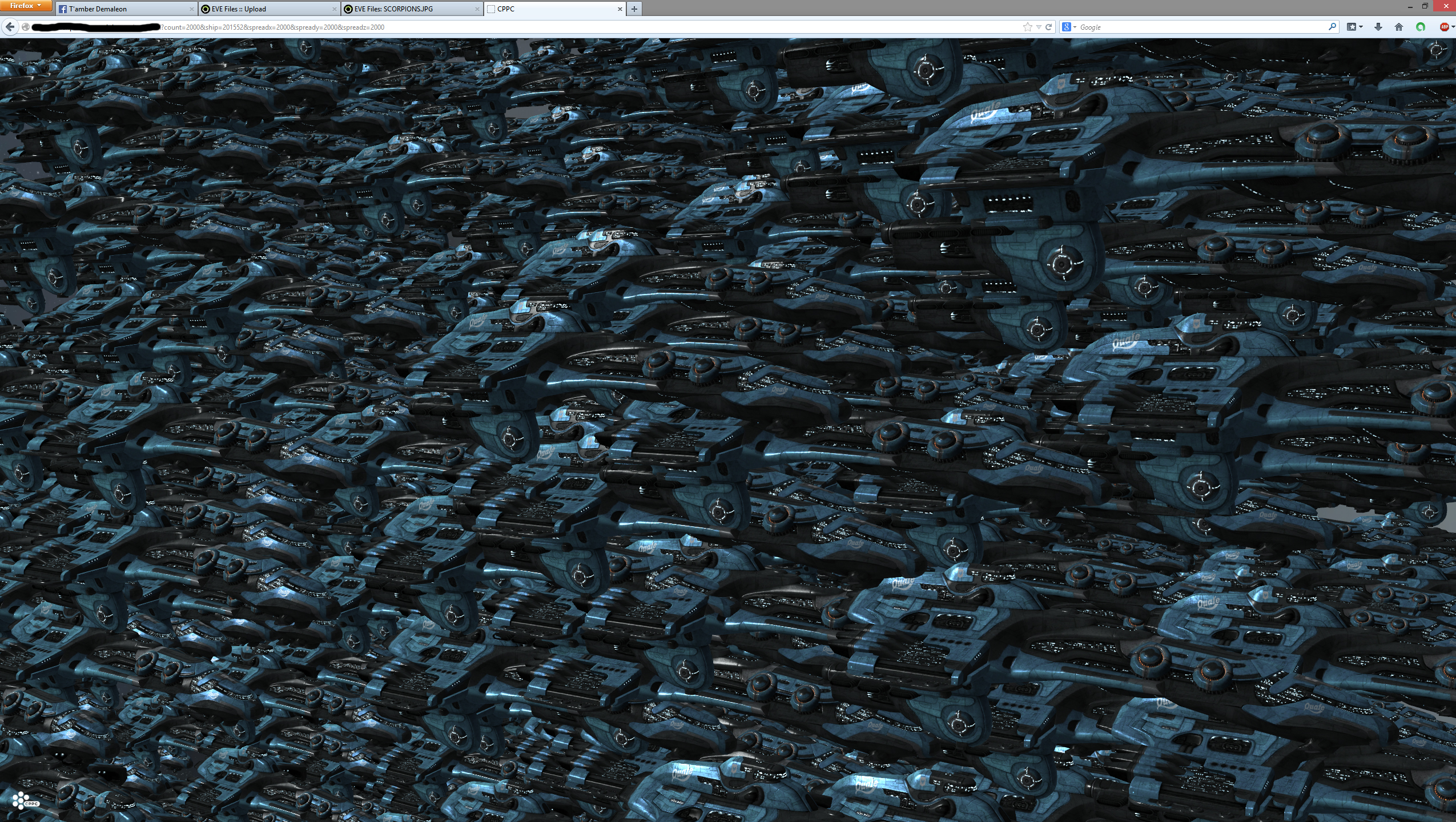Expand the URL history dropdown arrow
Image resolution: width=1456 pixels, height=822 pixels.
pos(1039,27)
